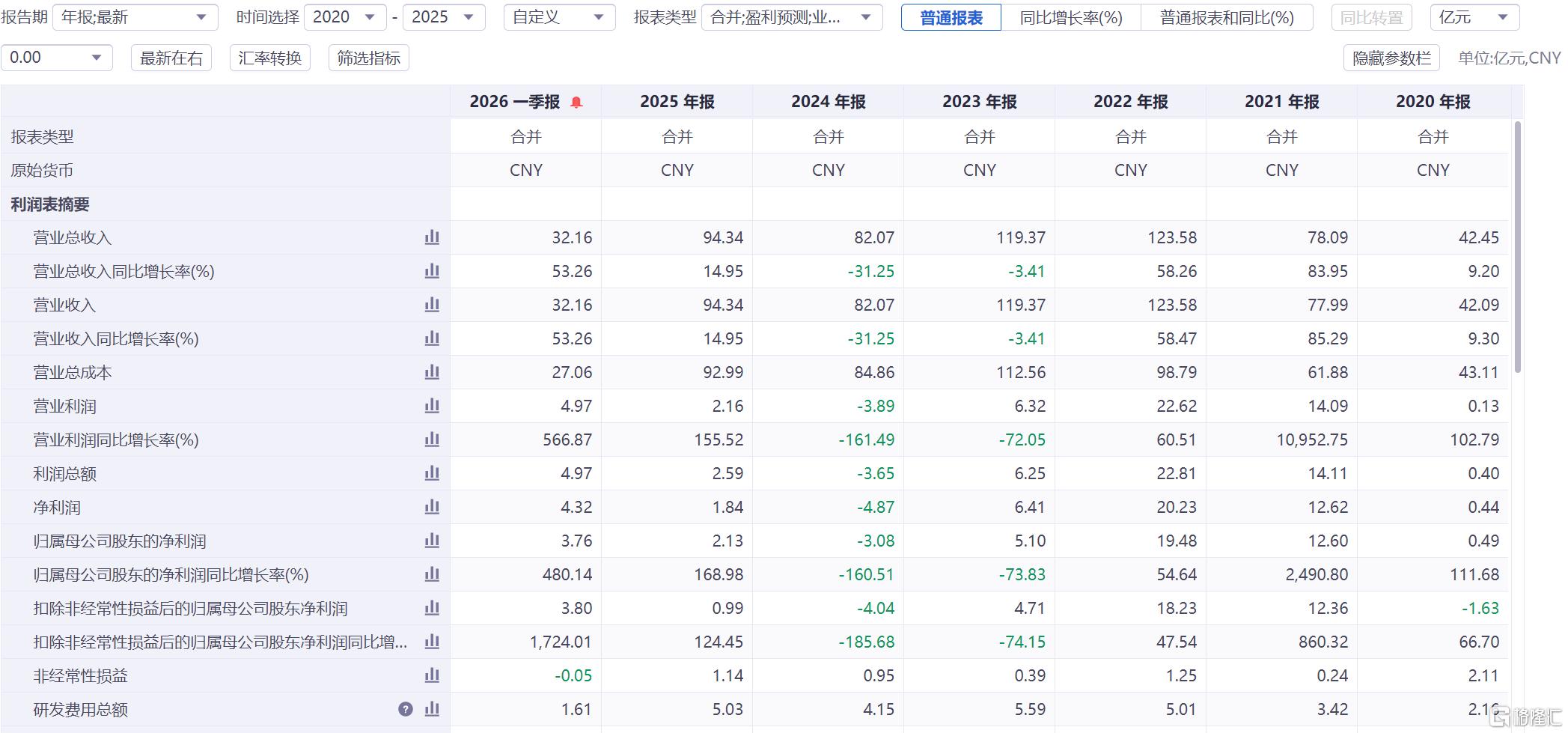Select 2024 年报 column header
The width and height of the screenshot is (1568, 733).
(x=829, y=102)
